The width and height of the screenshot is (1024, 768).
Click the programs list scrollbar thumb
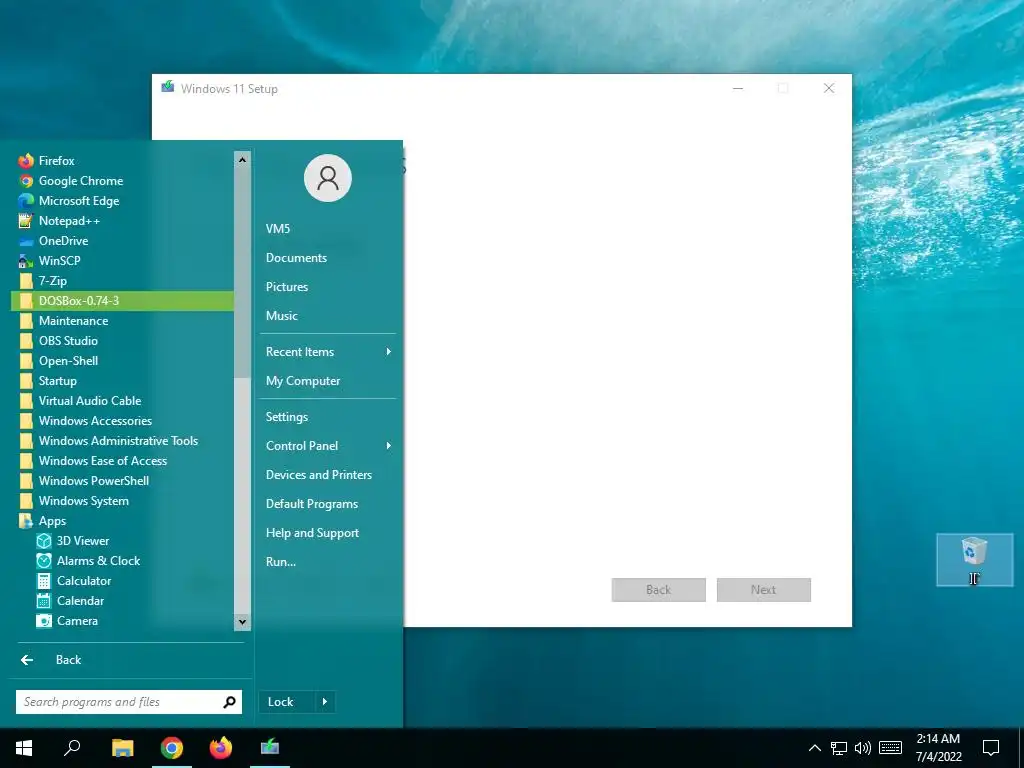coord(242,272)
